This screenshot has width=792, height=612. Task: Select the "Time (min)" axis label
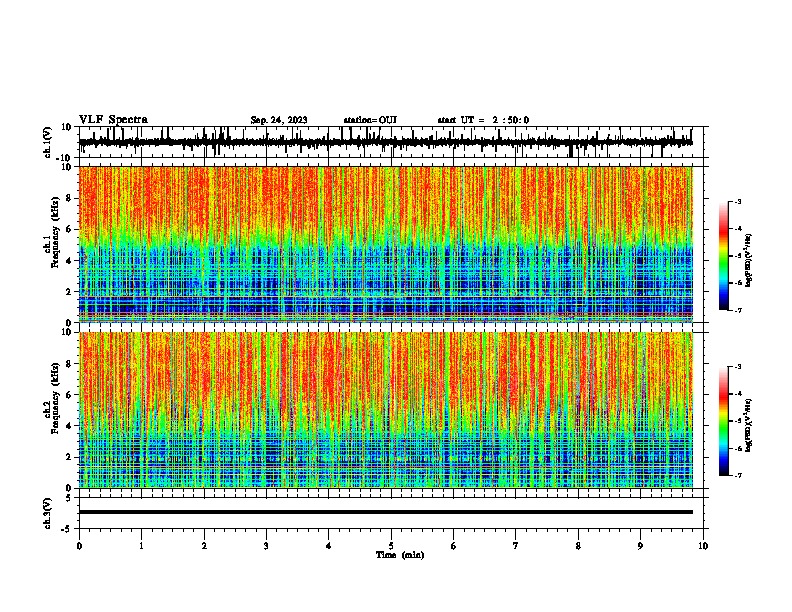pyautogui.click(x=400, y=555)
